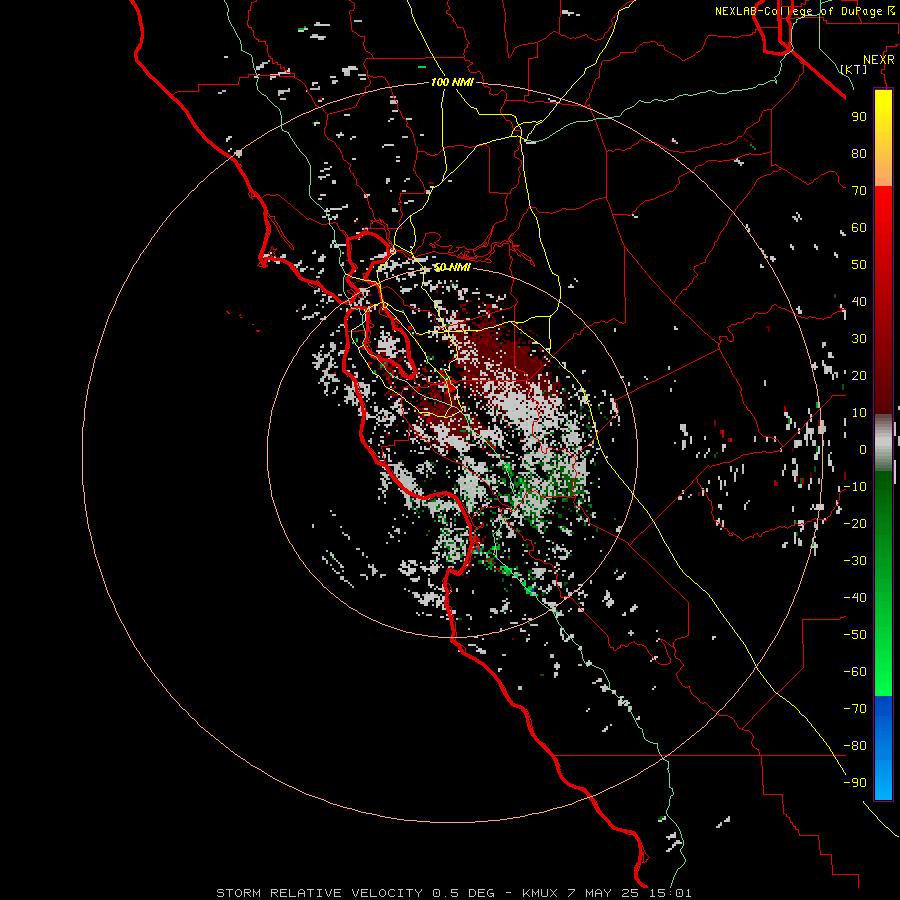The width and height of the screenshot is (900, 900).
Task: Click the -80 value on the velocity scale
Action: point(855,746)
